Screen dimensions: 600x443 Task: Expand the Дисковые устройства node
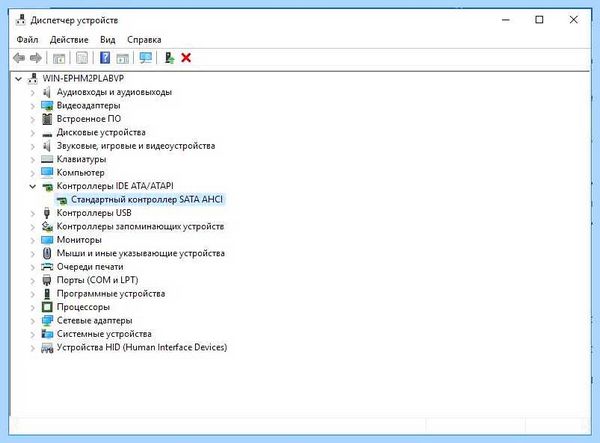33,133
